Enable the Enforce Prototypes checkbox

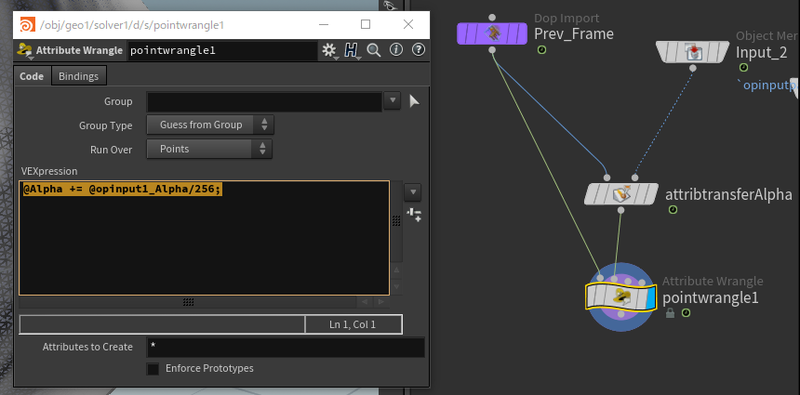153,369
